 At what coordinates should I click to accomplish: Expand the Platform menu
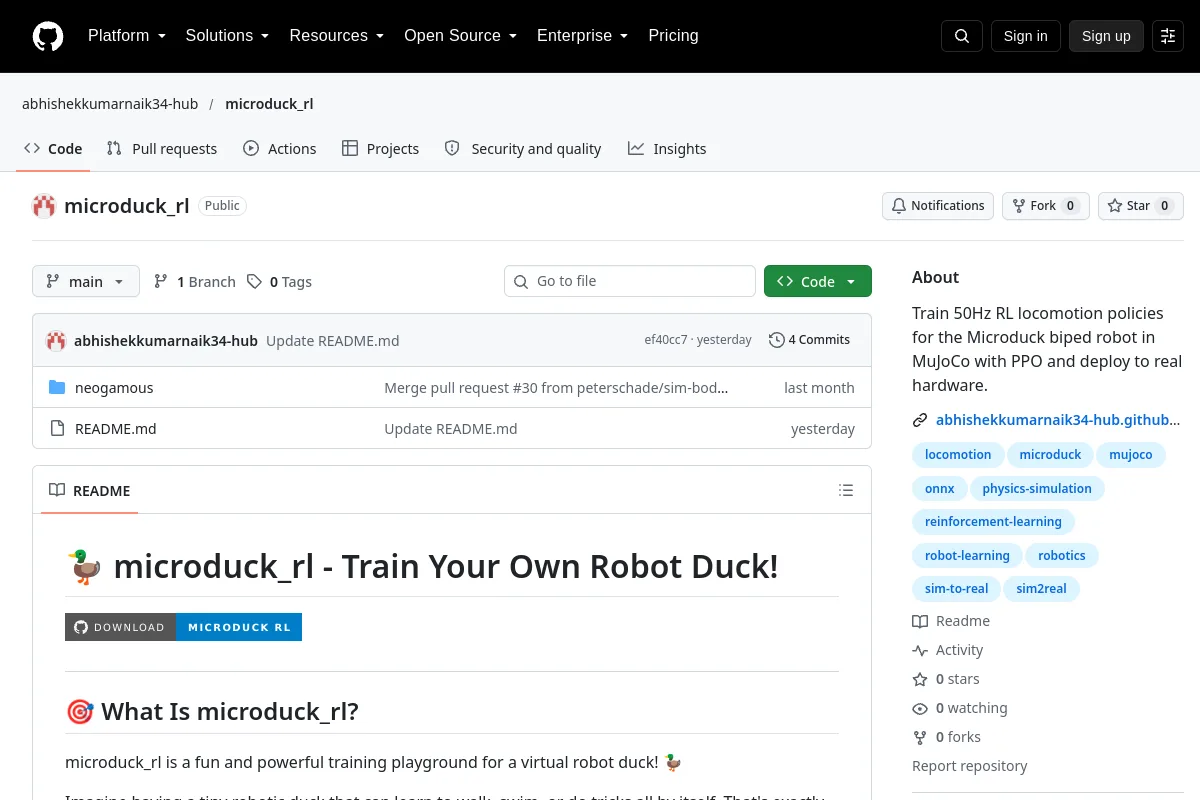(126, 36)
